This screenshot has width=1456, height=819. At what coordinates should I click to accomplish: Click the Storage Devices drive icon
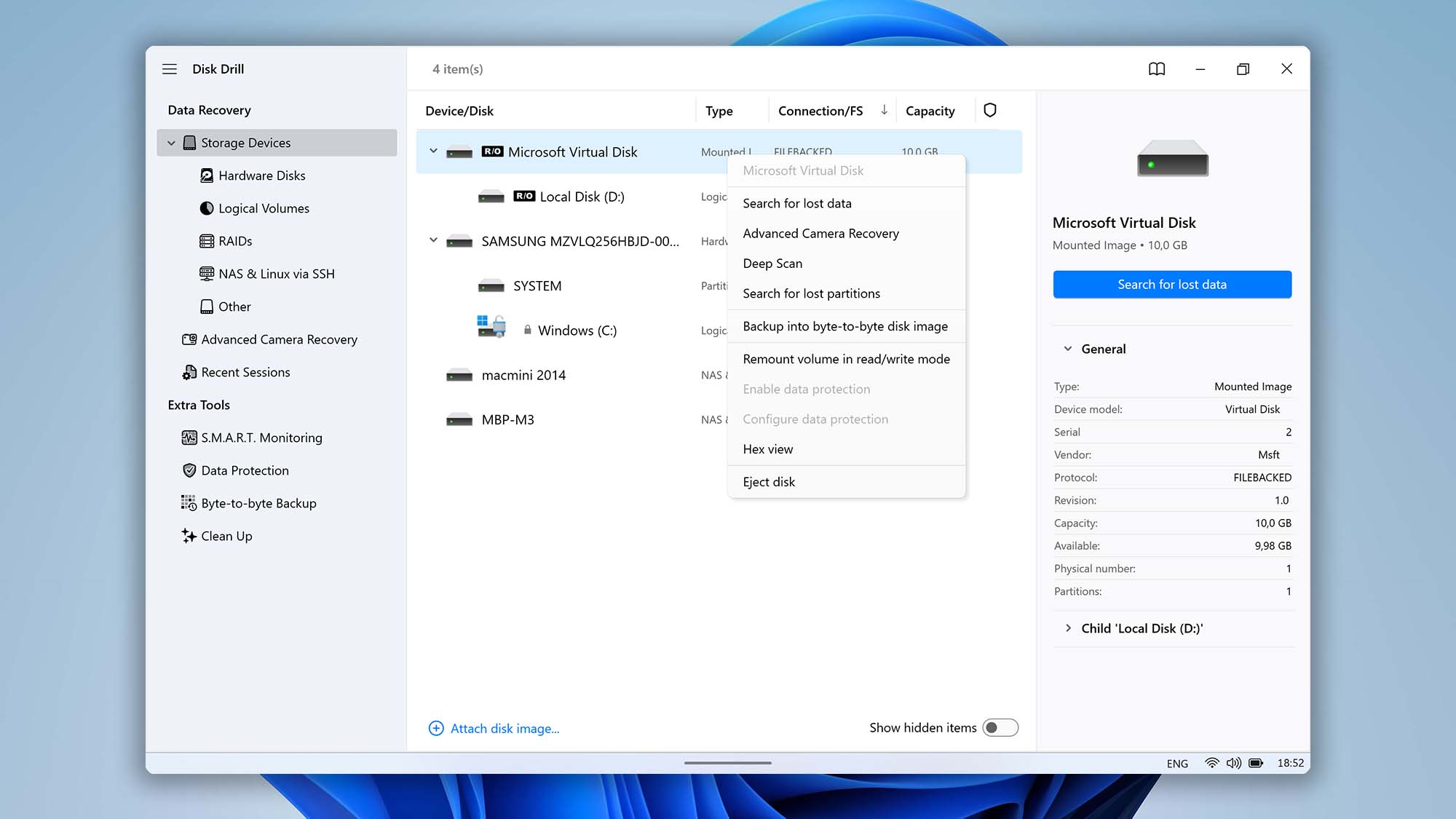point(189,143)
